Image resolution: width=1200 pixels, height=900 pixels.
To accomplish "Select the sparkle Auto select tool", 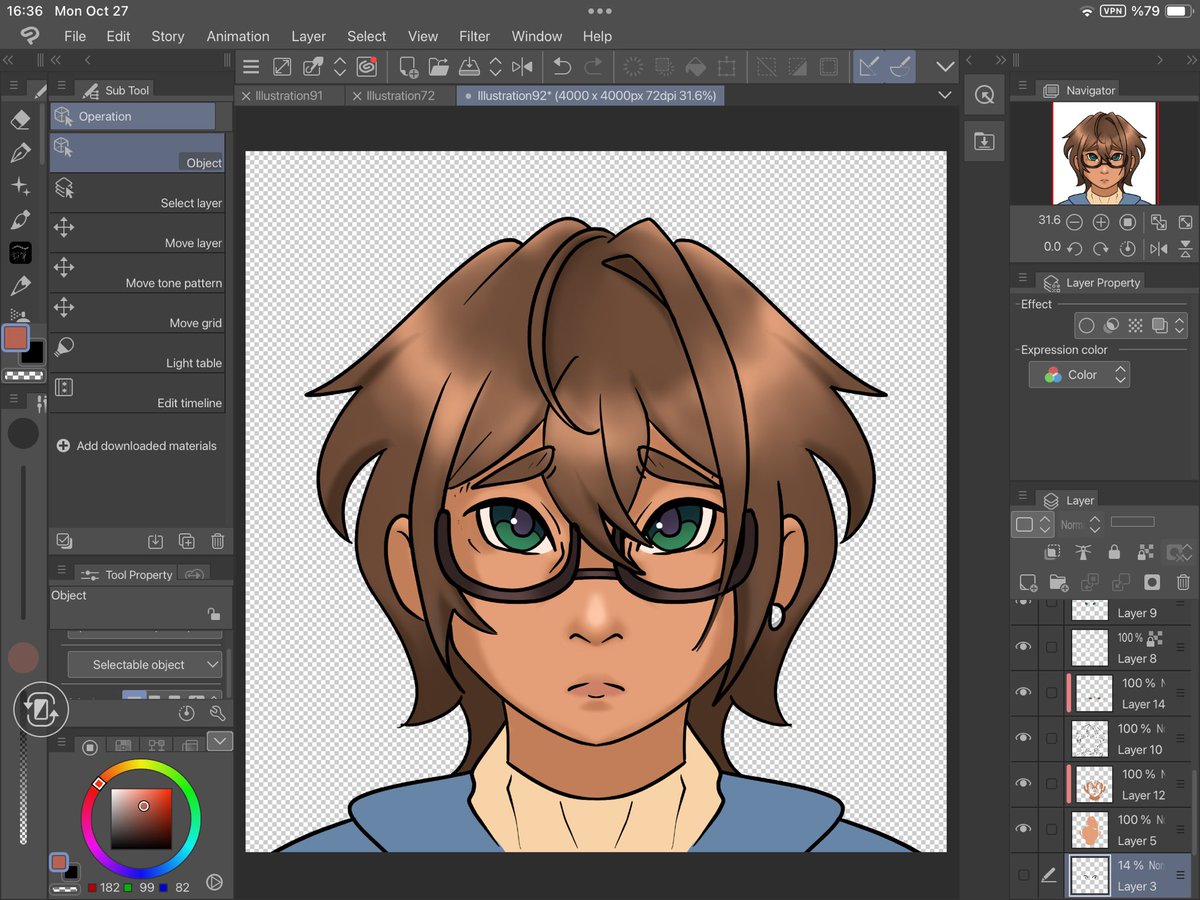I will click(x=20, y=187).
